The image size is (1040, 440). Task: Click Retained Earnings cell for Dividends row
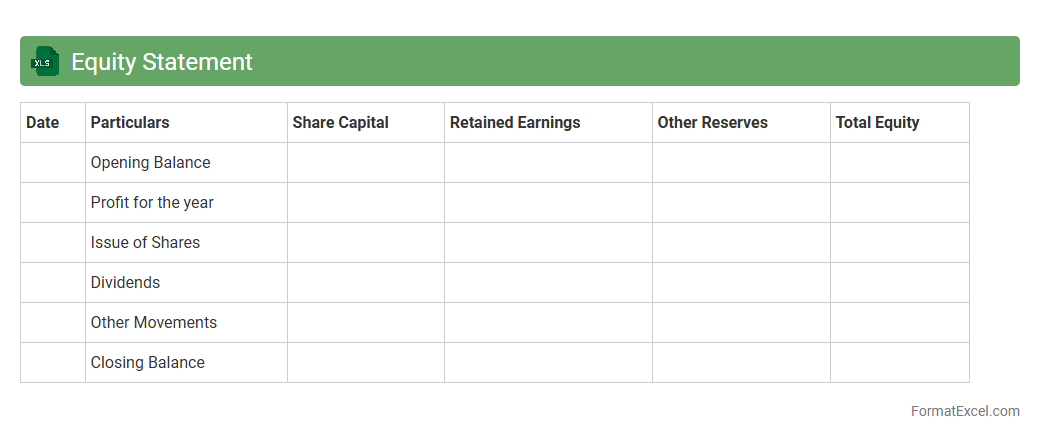(x=548, y=283)
